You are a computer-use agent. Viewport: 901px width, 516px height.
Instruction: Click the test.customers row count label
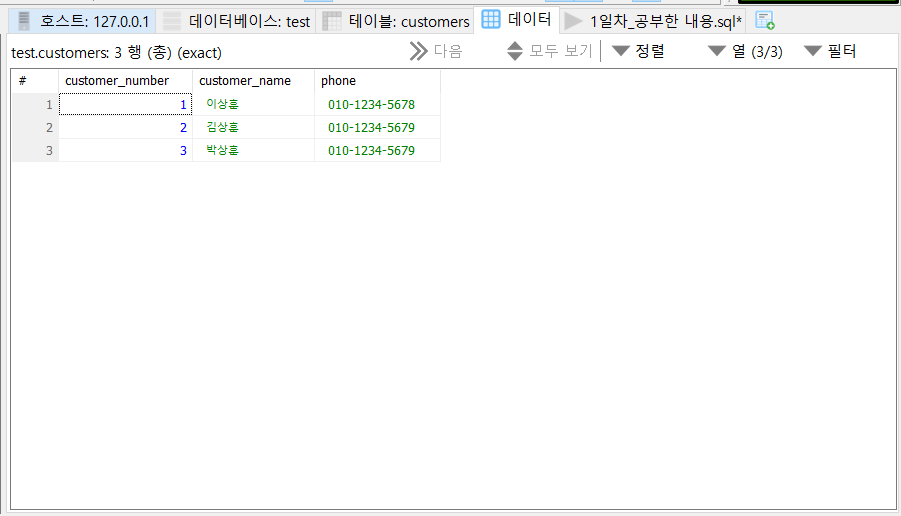pos(116,52)
